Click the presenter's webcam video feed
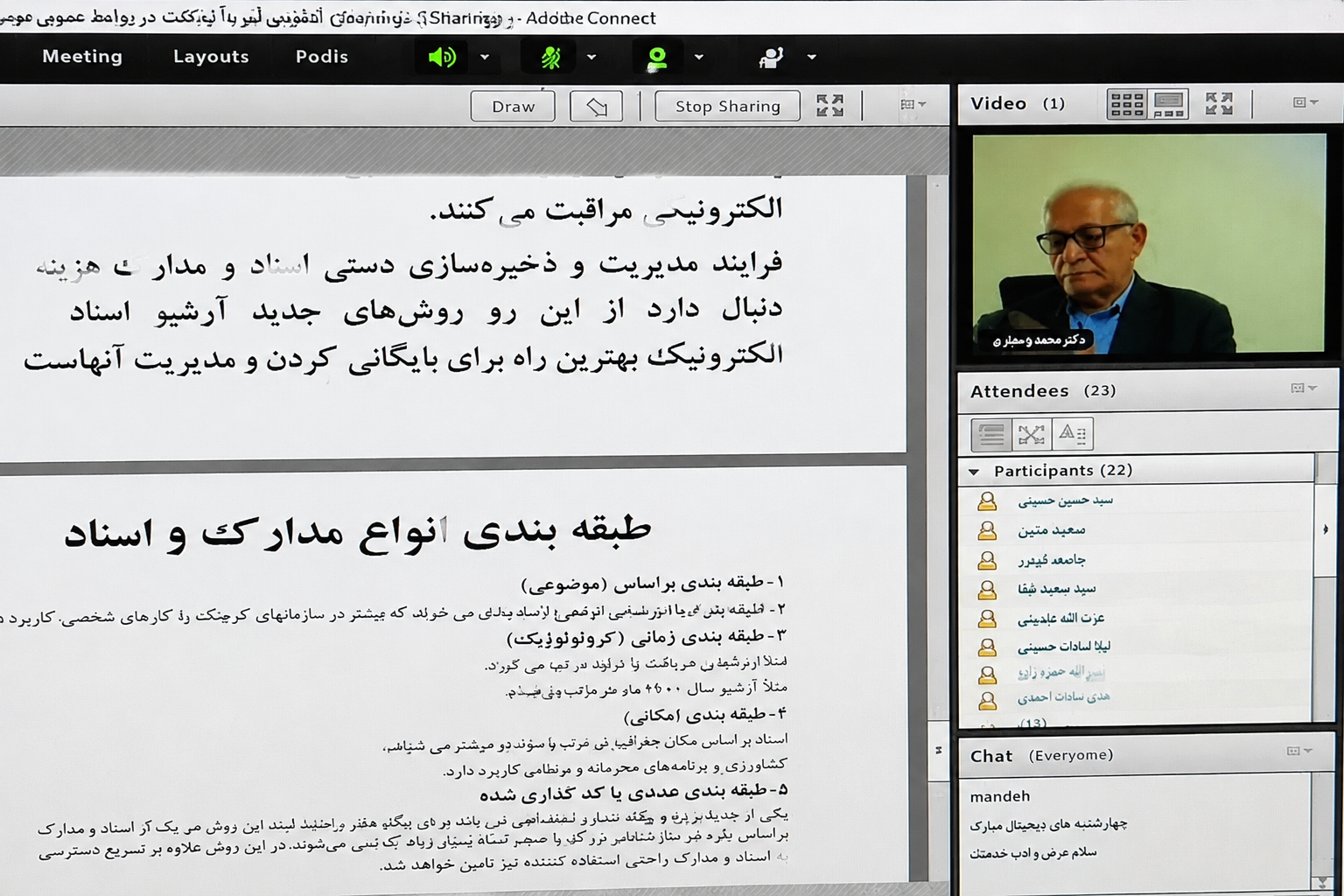1344x896 pixels. [1148, 243]
